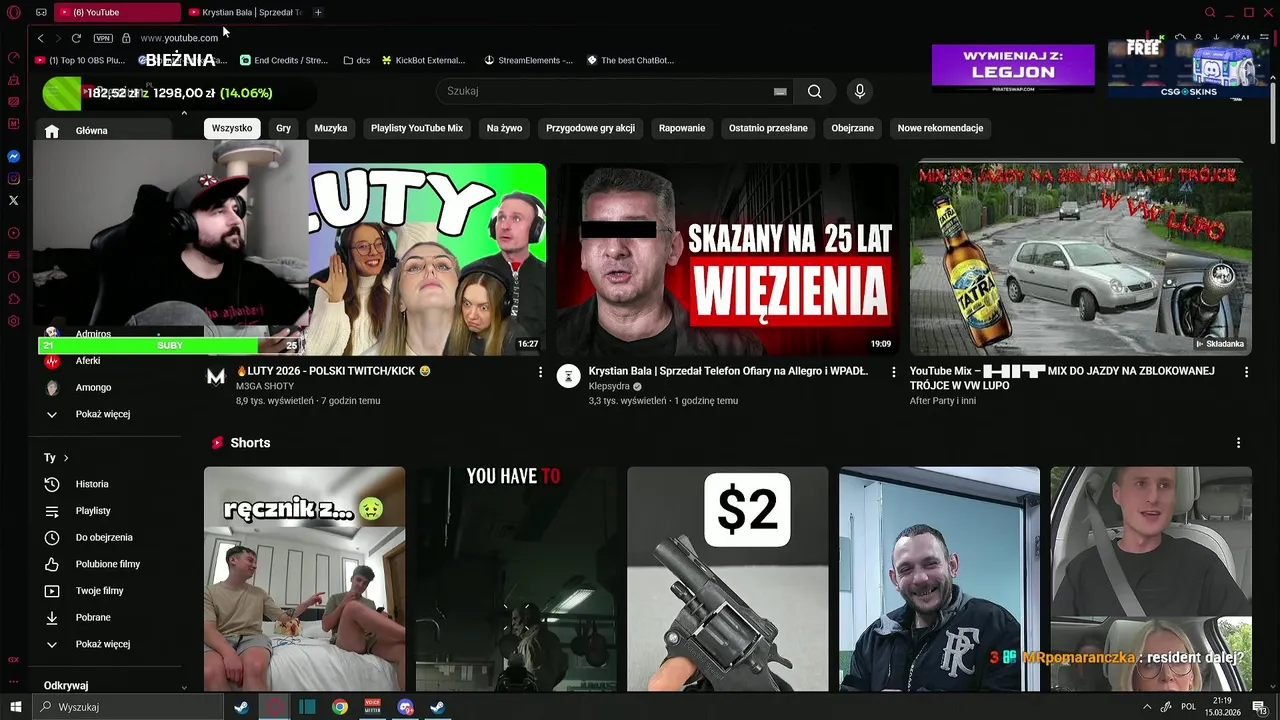Reload the YouTube page

pyautogui.click(x=76, y=38)
